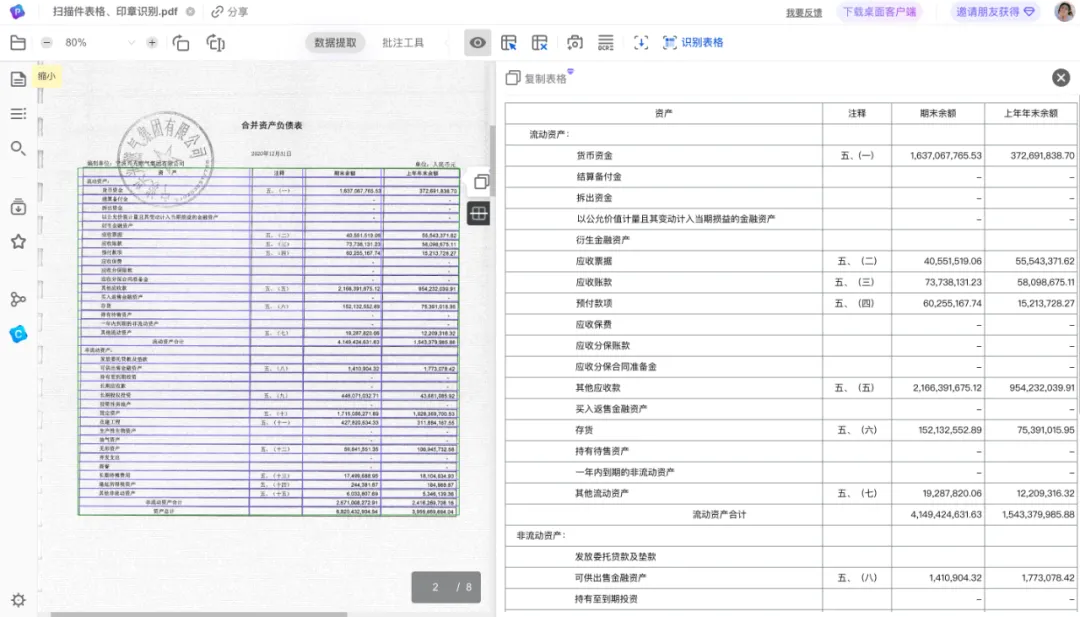Open the outline list icon in sidebar

pos(19,114)
